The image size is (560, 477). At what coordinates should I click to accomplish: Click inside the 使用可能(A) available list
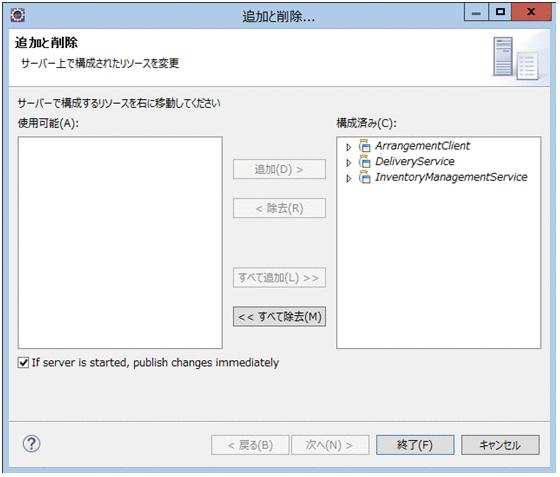pyautogui.click(x=120, y=242)
